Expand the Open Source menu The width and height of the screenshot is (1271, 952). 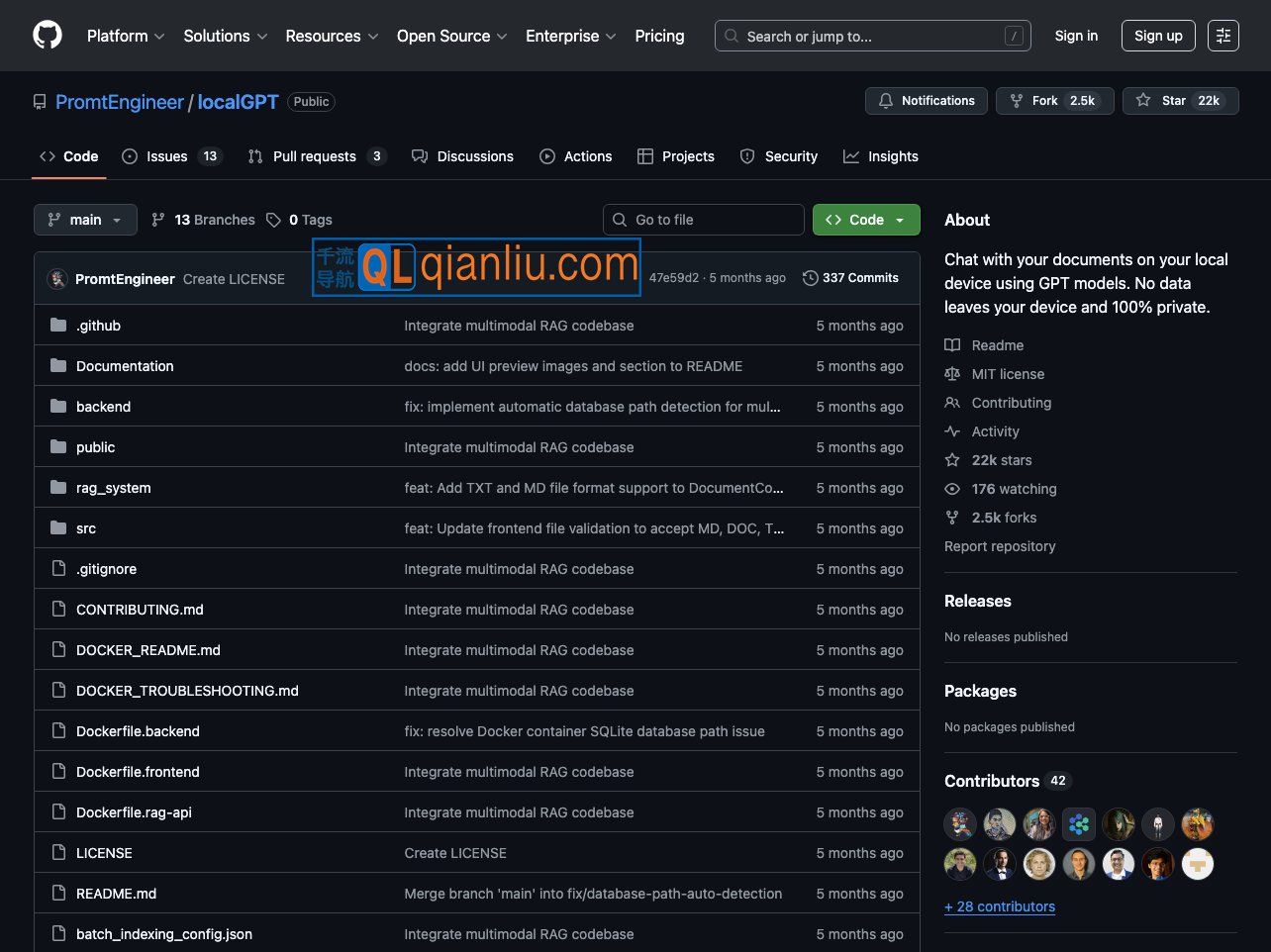(x=451, y=36)
